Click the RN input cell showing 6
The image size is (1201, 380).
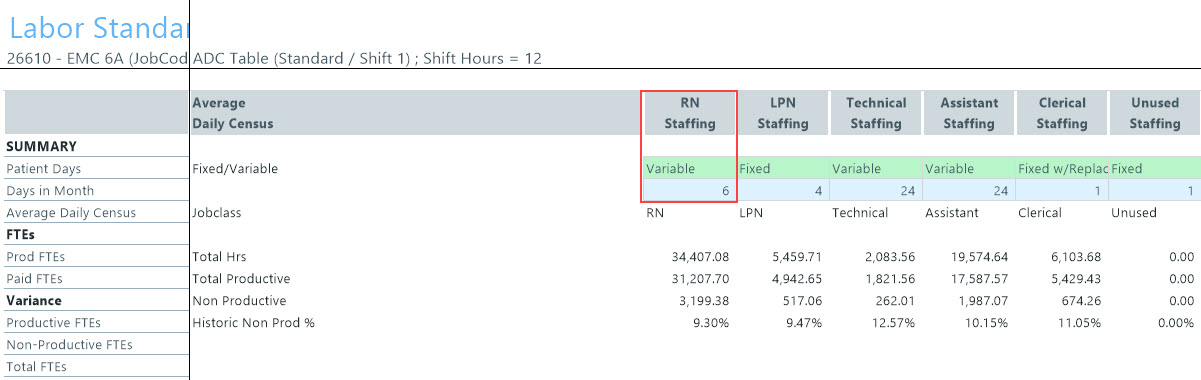[x=690, y=191]
